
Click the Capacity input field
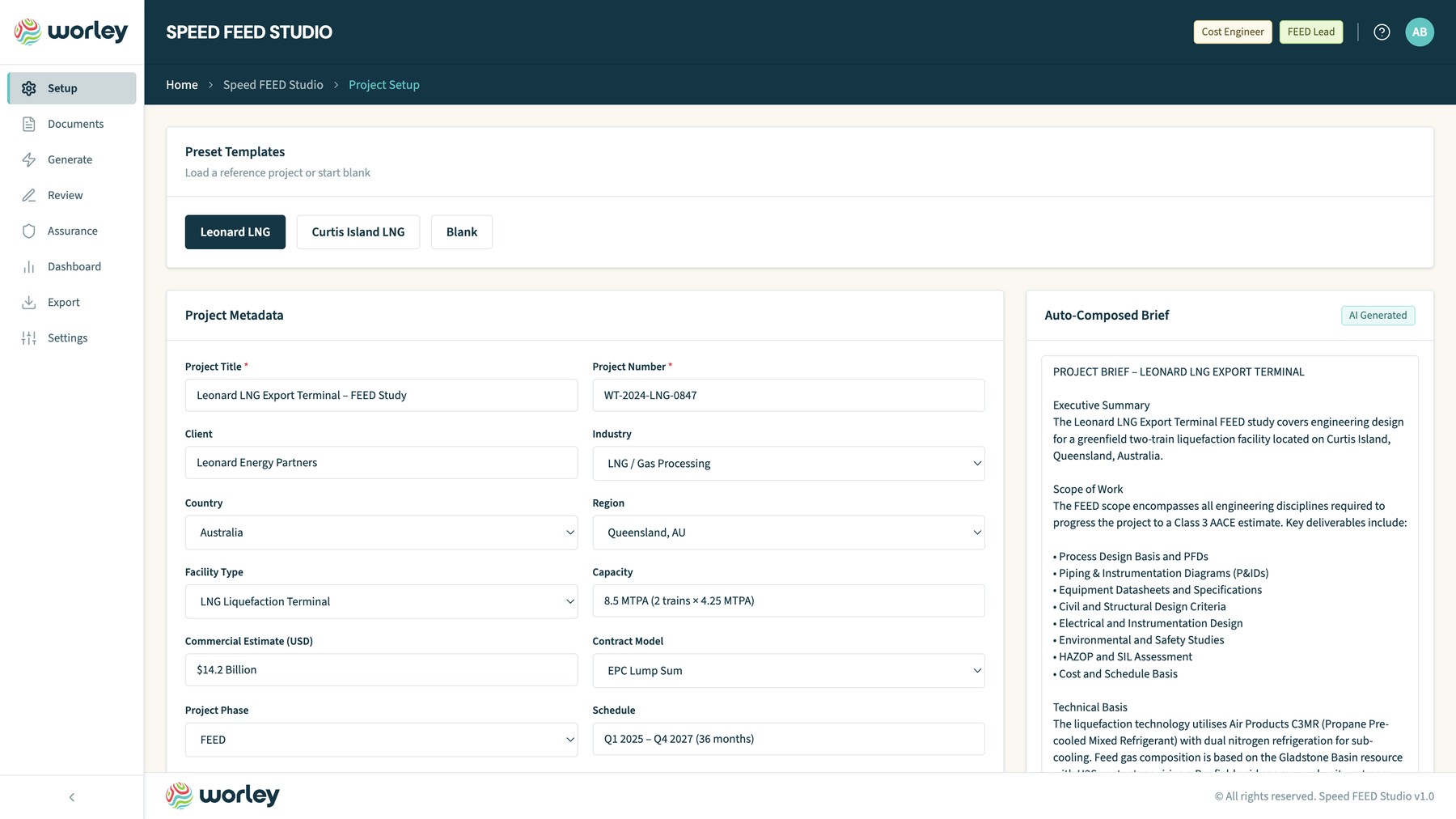[788, 600]
